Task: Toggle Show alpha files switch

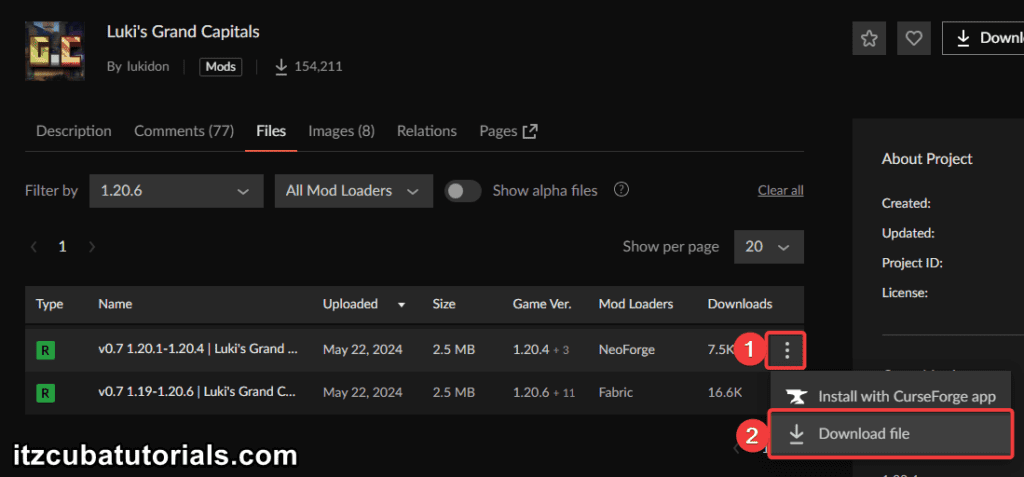Action: pos(463,191)
